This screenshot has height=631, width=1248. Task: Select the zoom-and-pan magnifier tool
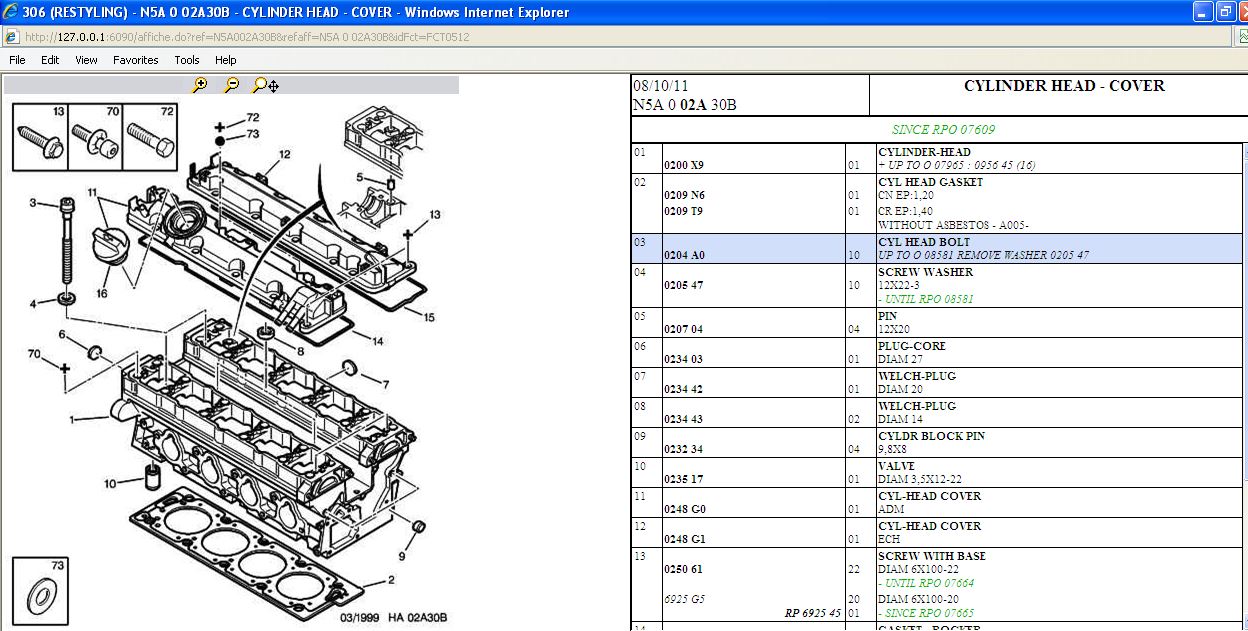point(265,85)
